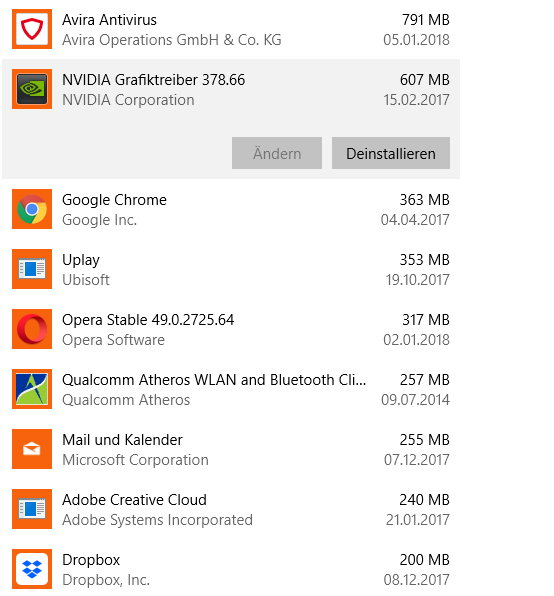Select the NVIDIA Grafiktreiber 378.66 name
Viewport: 554px width, 596px height.
154,80
